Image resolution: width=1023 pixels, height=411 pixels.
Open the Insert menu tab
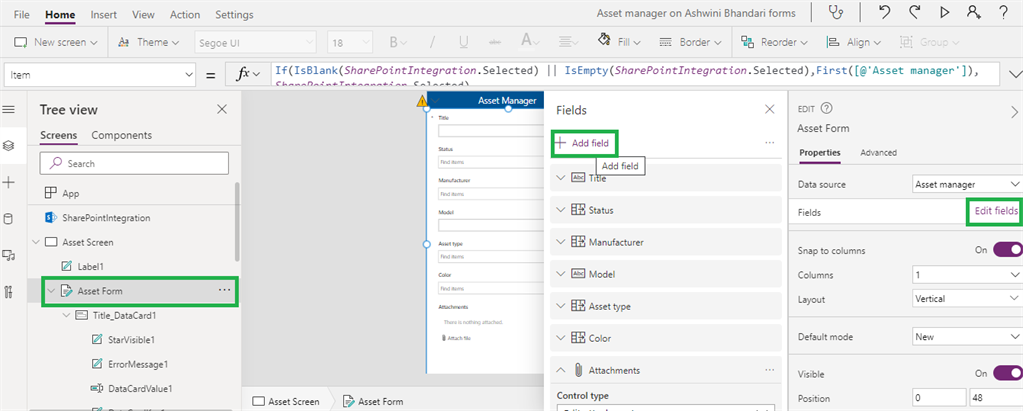[x=103, y=14]
